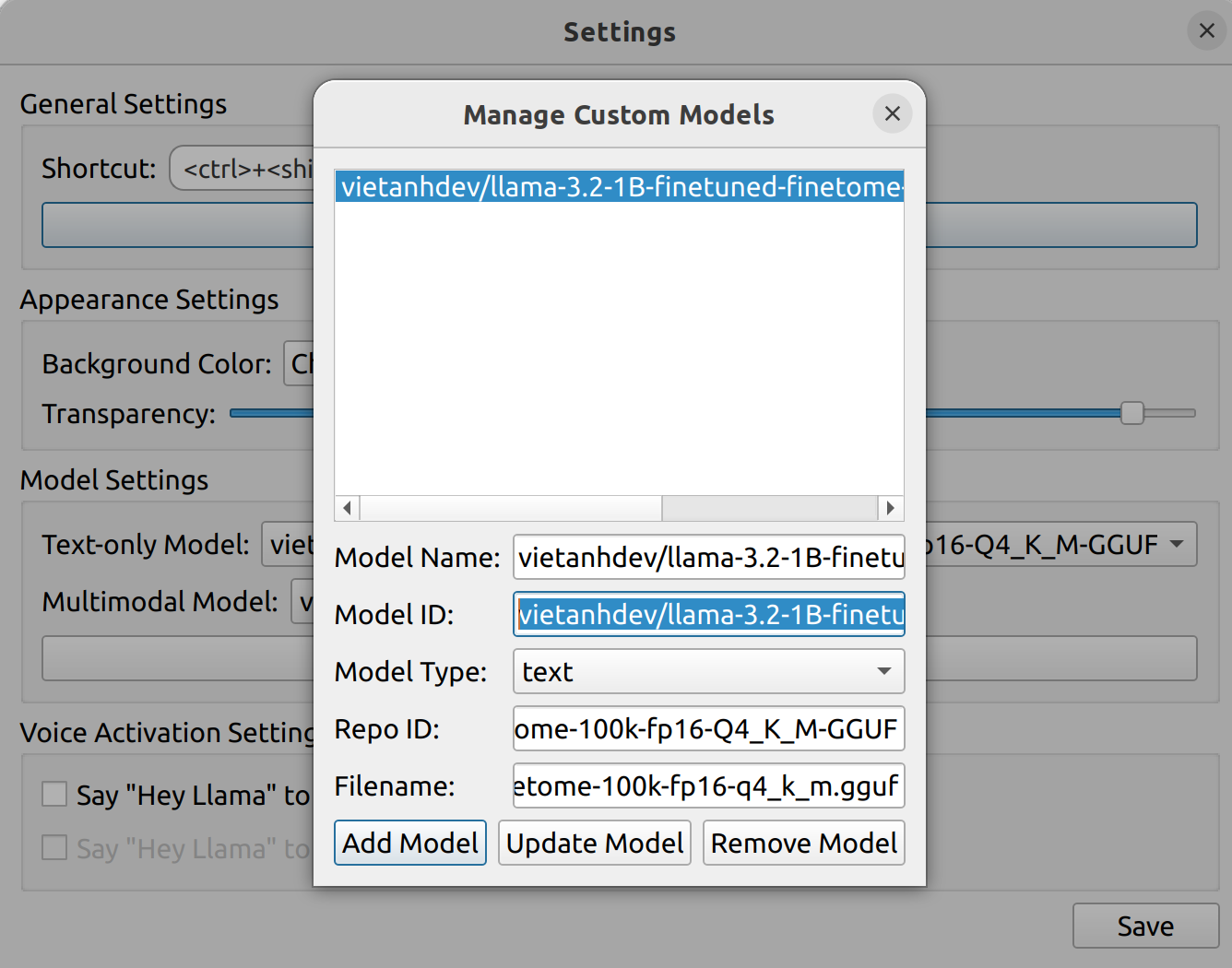Close the Manage Custom Models dialog
This screenshot has height=968, width=1232.
point(892,113)
